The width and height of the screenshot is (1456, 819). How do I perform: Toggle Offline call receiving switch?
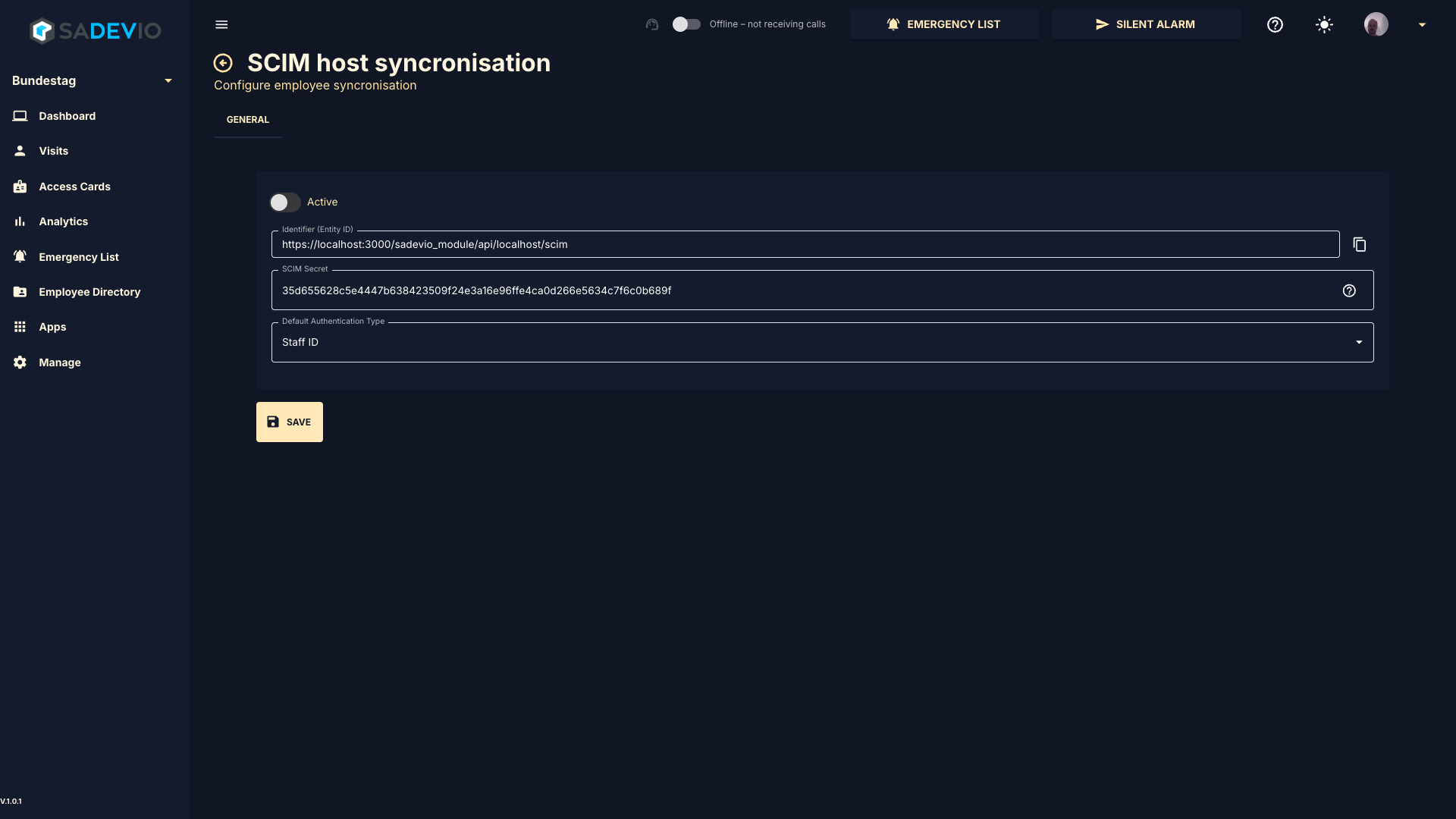coord(686,24)
